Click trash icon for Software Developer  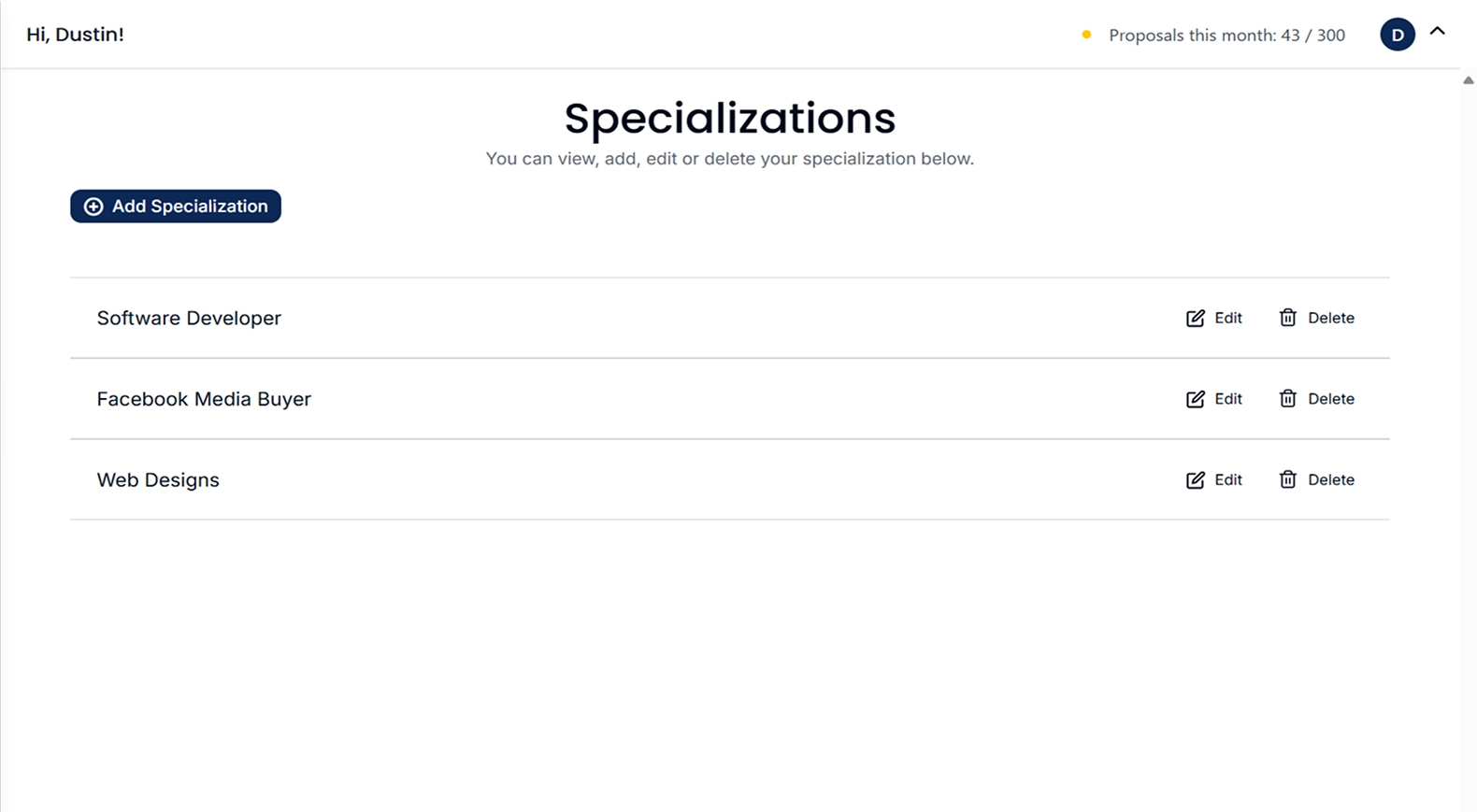(x=1287, y=318)
